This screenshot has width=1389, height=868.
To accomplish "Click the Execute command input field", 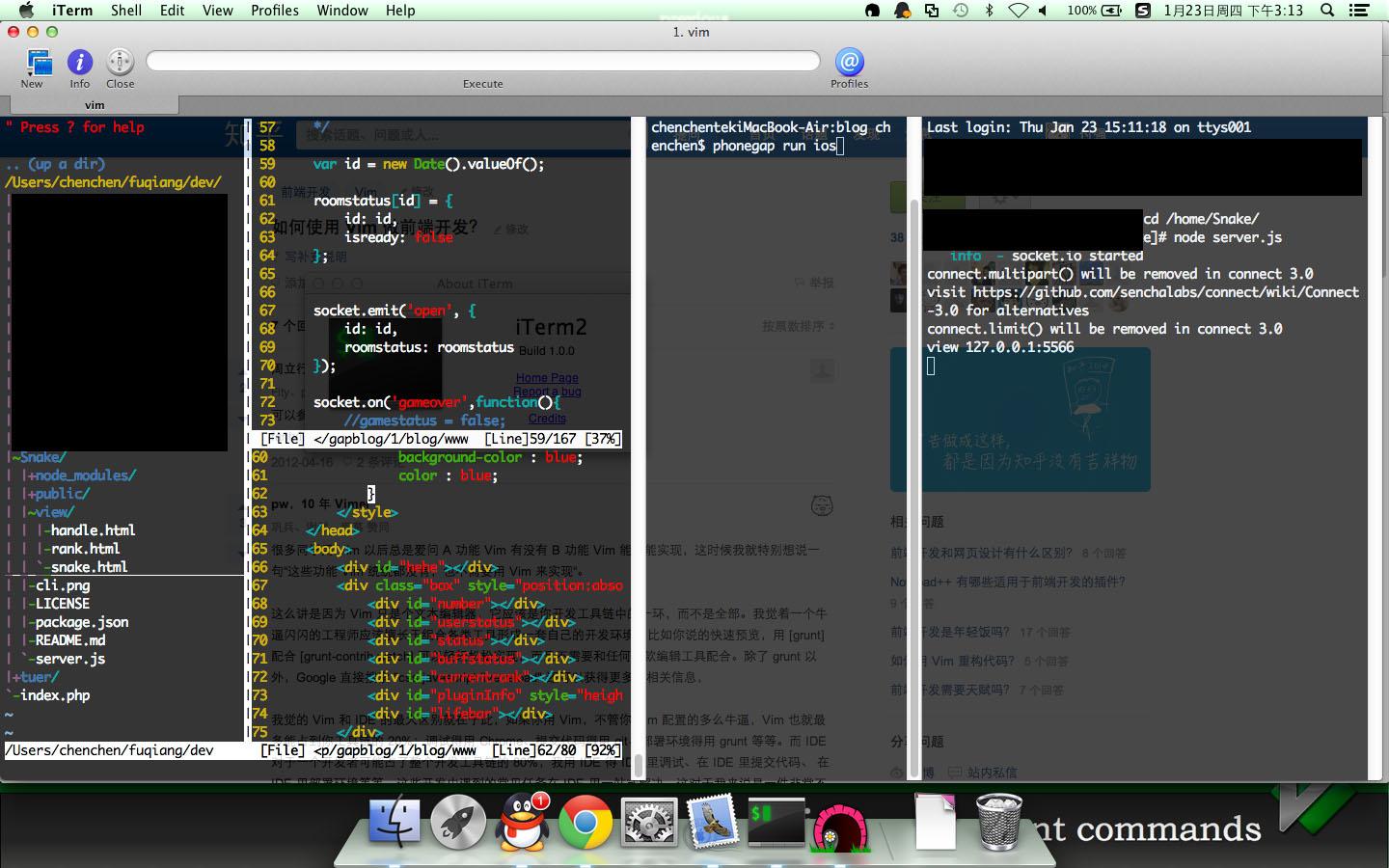I will tap(483, 61).
